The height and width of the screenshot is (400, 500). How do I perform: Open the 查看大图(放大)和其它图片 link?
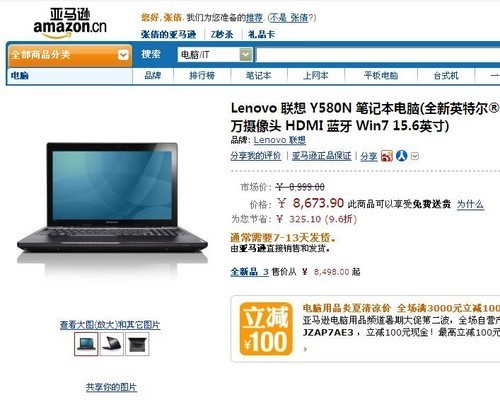pos(110,325)
